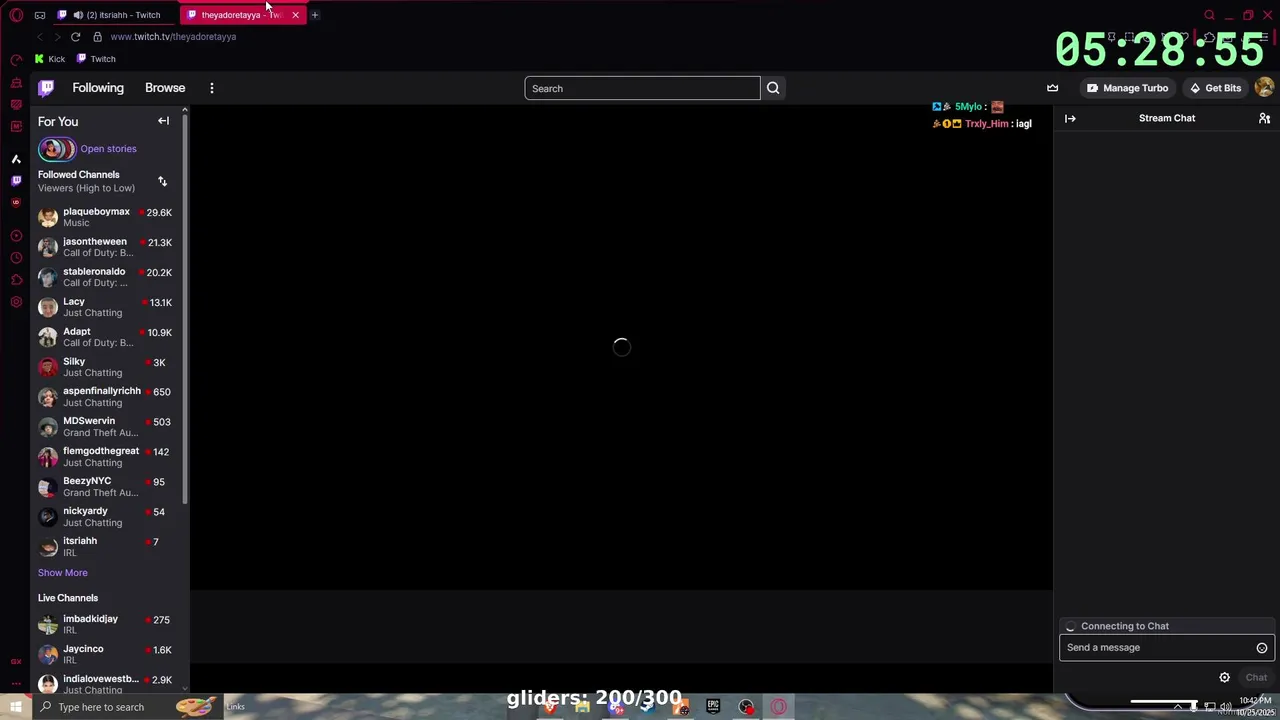This screenshot has height=720, width=1280.
Task: Open Opera GX main menu logo
Action: click(x=16, y=15)
